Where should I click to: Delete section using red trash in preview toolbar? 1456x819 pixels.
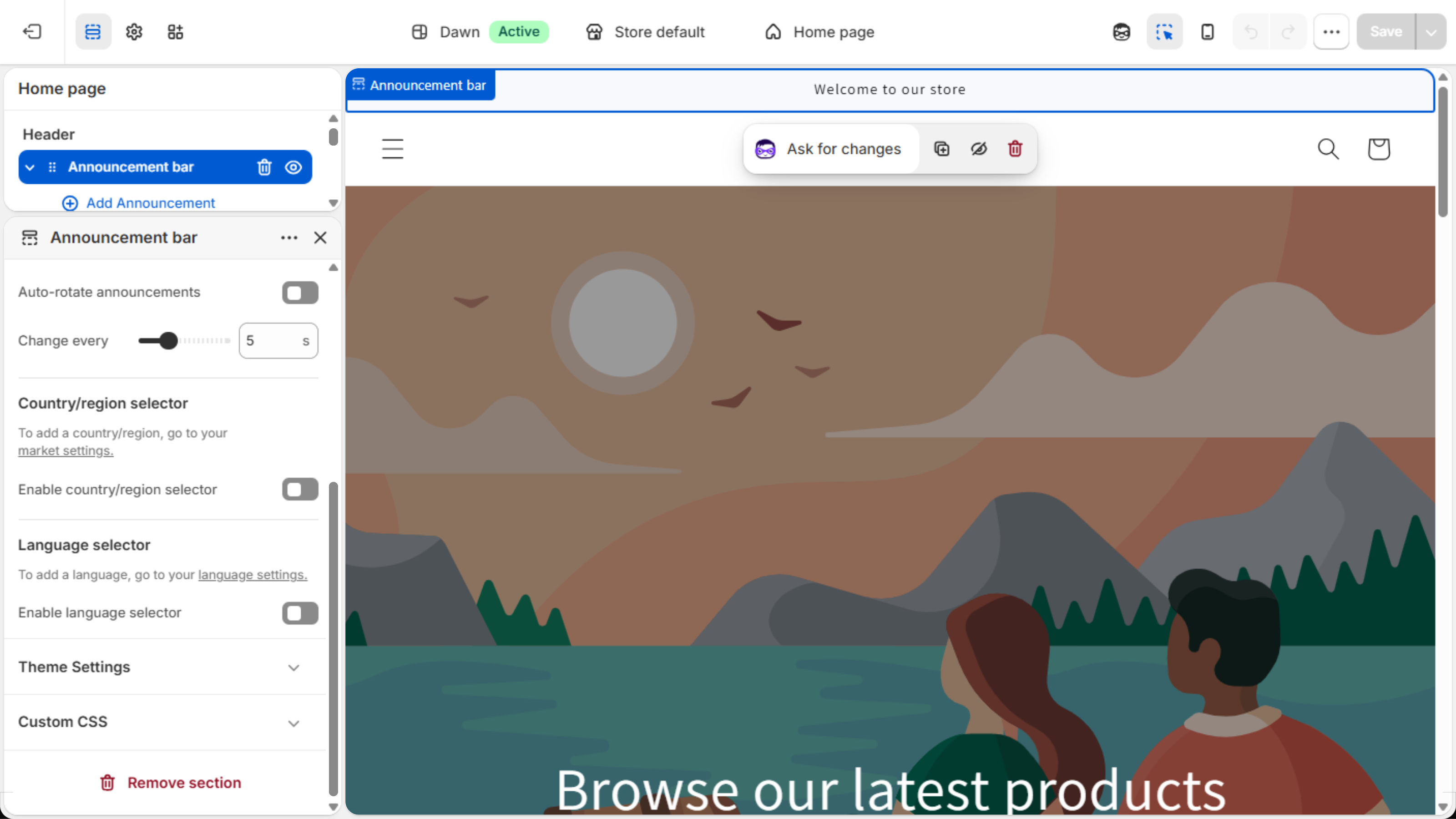point(1015,149)
